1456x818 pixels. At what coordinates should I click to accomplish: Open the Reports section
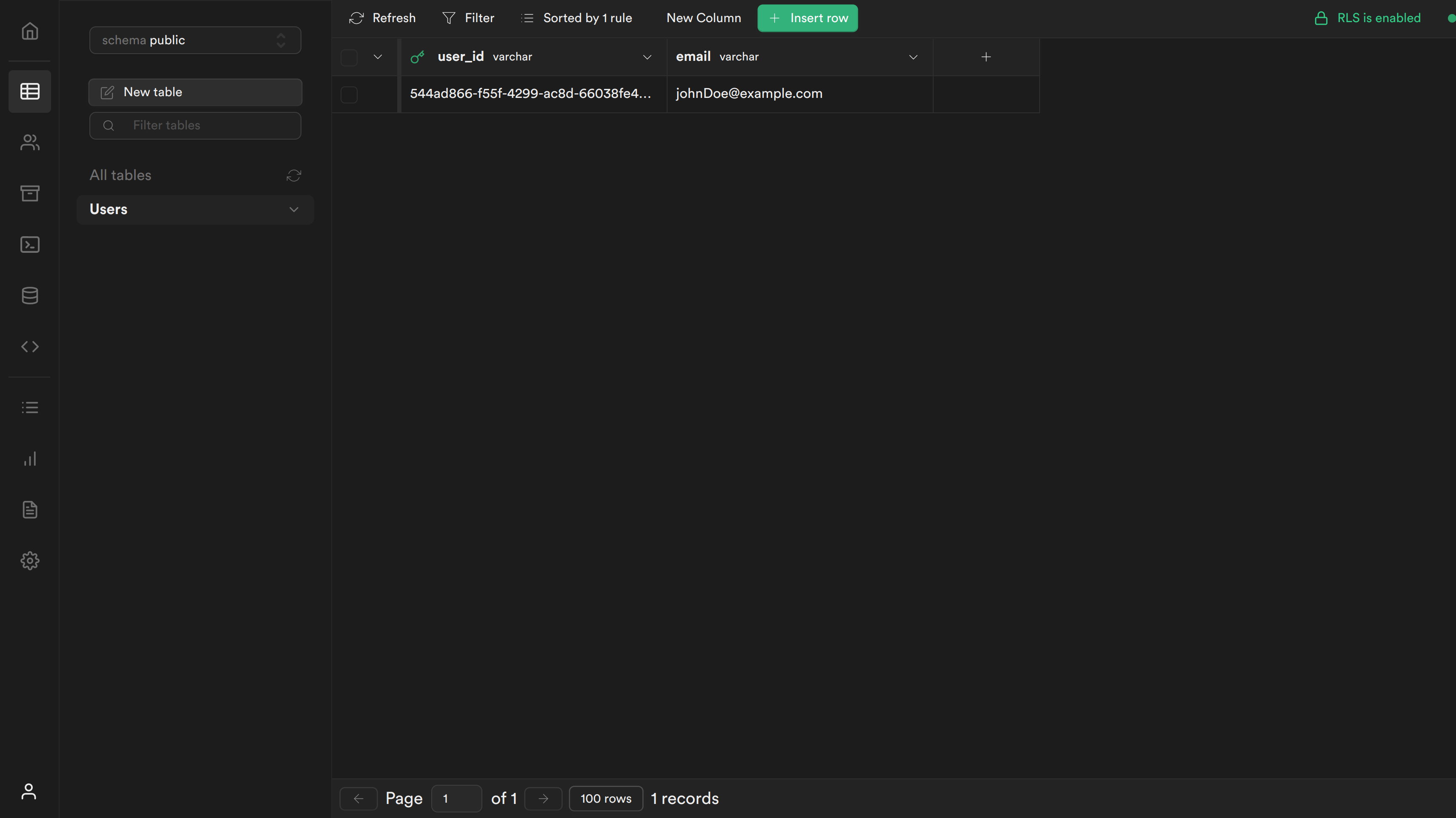point(29,459)
